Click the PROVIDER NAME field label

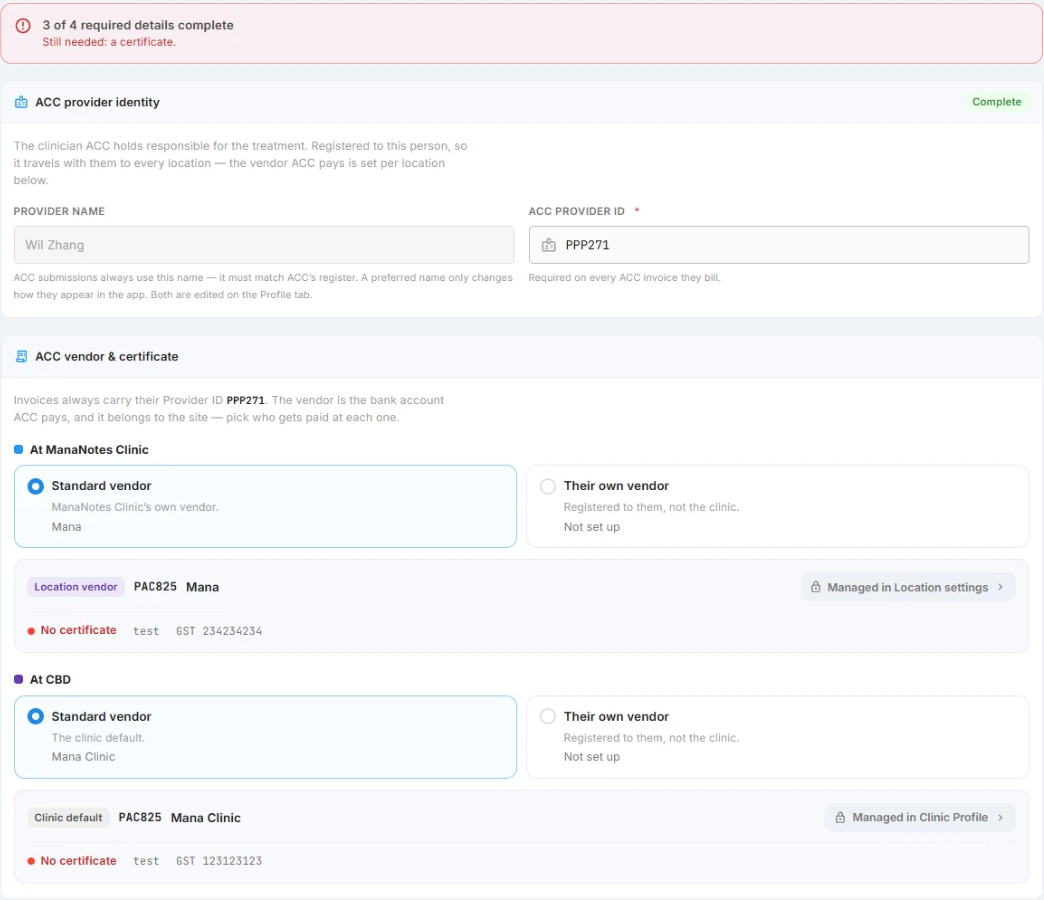click(x=59, y=211)
